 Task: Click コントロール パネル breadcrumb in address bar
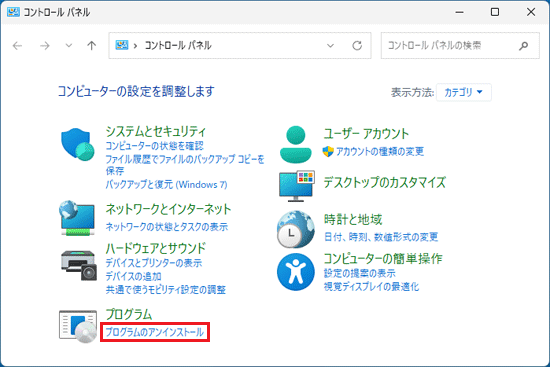coord(178,45)
